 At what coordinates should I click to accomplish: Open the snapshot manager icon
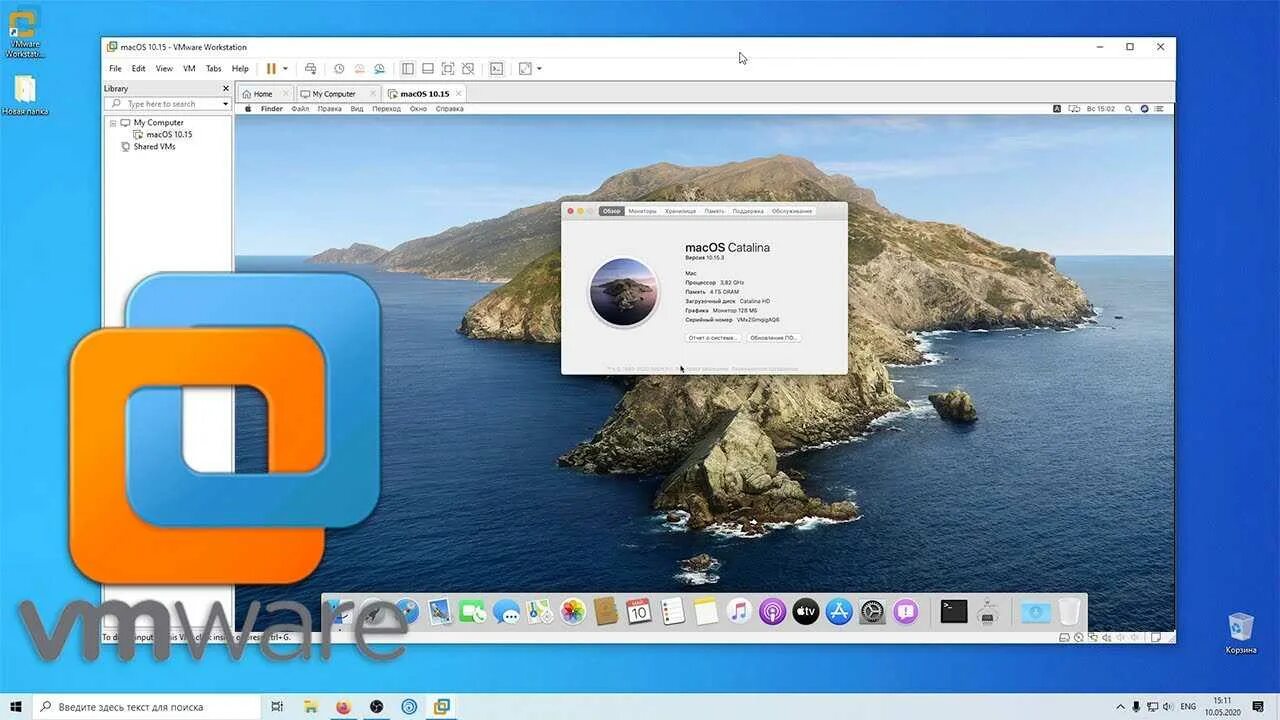pyautogui.click(x=379, y=69)
